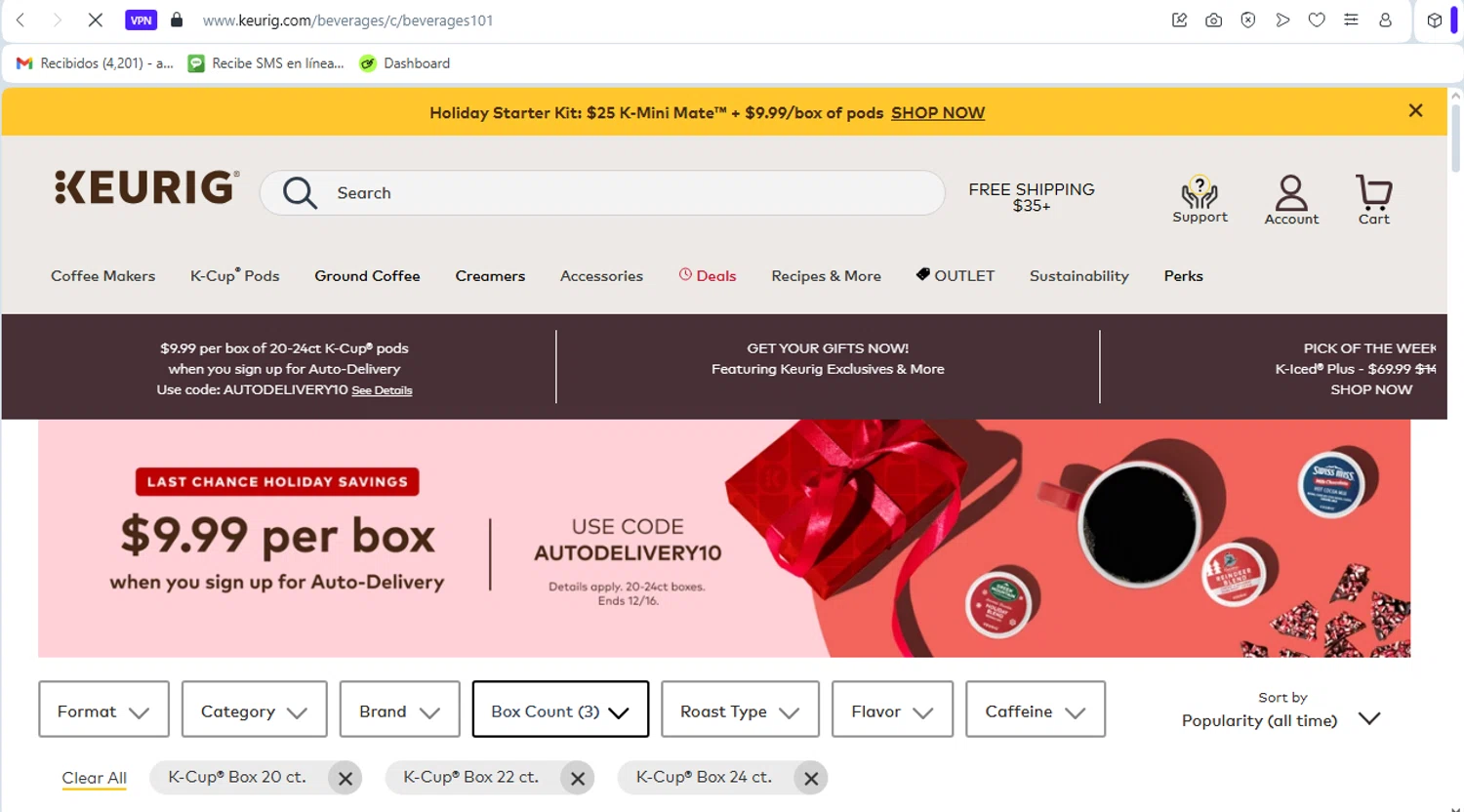Click the ad blocker shield icon
Screen dimensions: 1464x812
pyautogui.click(x=1248, y=20)
